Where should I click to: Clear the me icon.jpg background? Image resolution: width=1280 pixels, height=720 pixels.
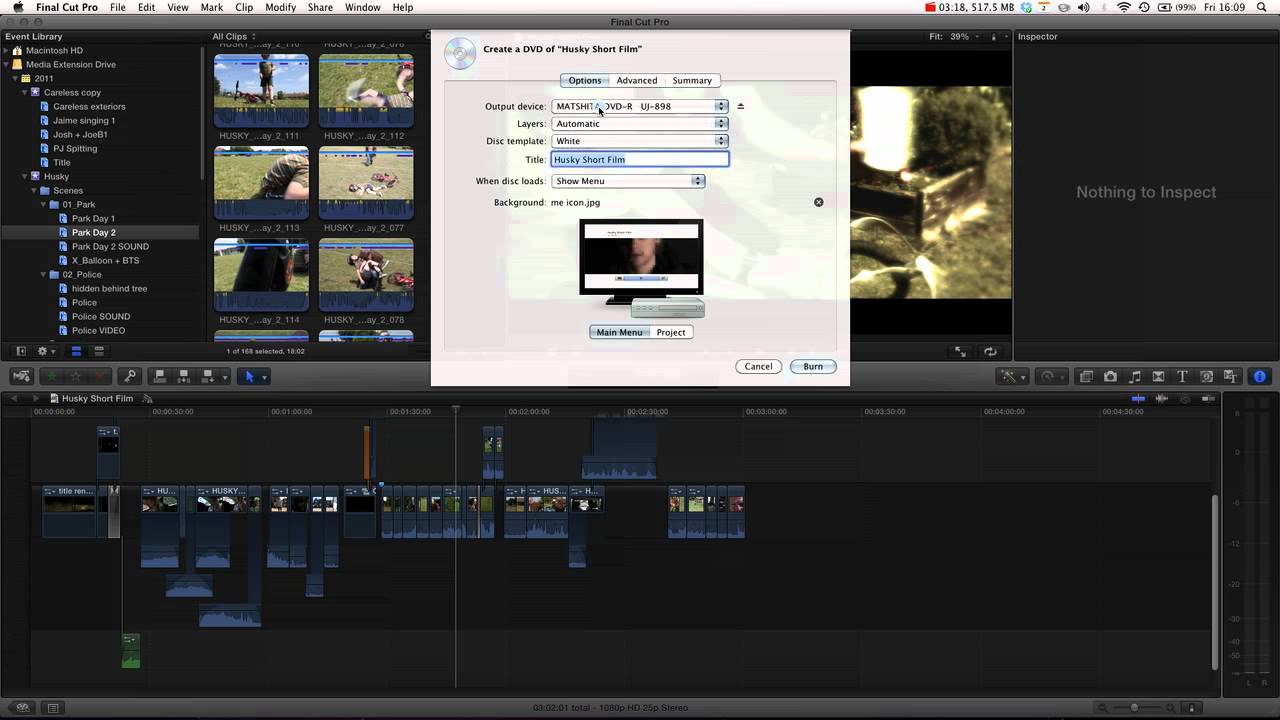click(818, 202)
